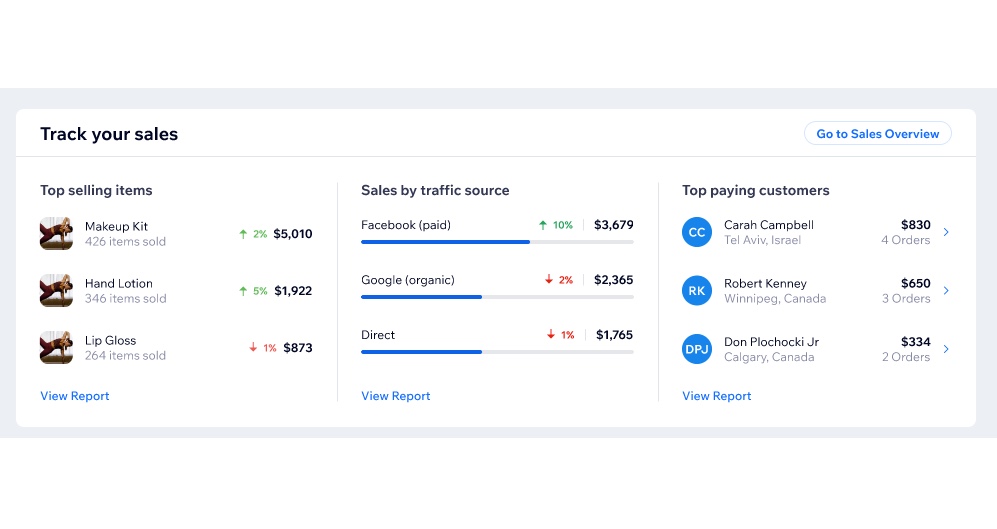
Task: Open the Hand Lotion product thumbnail
Action: (x=56, y=291)
